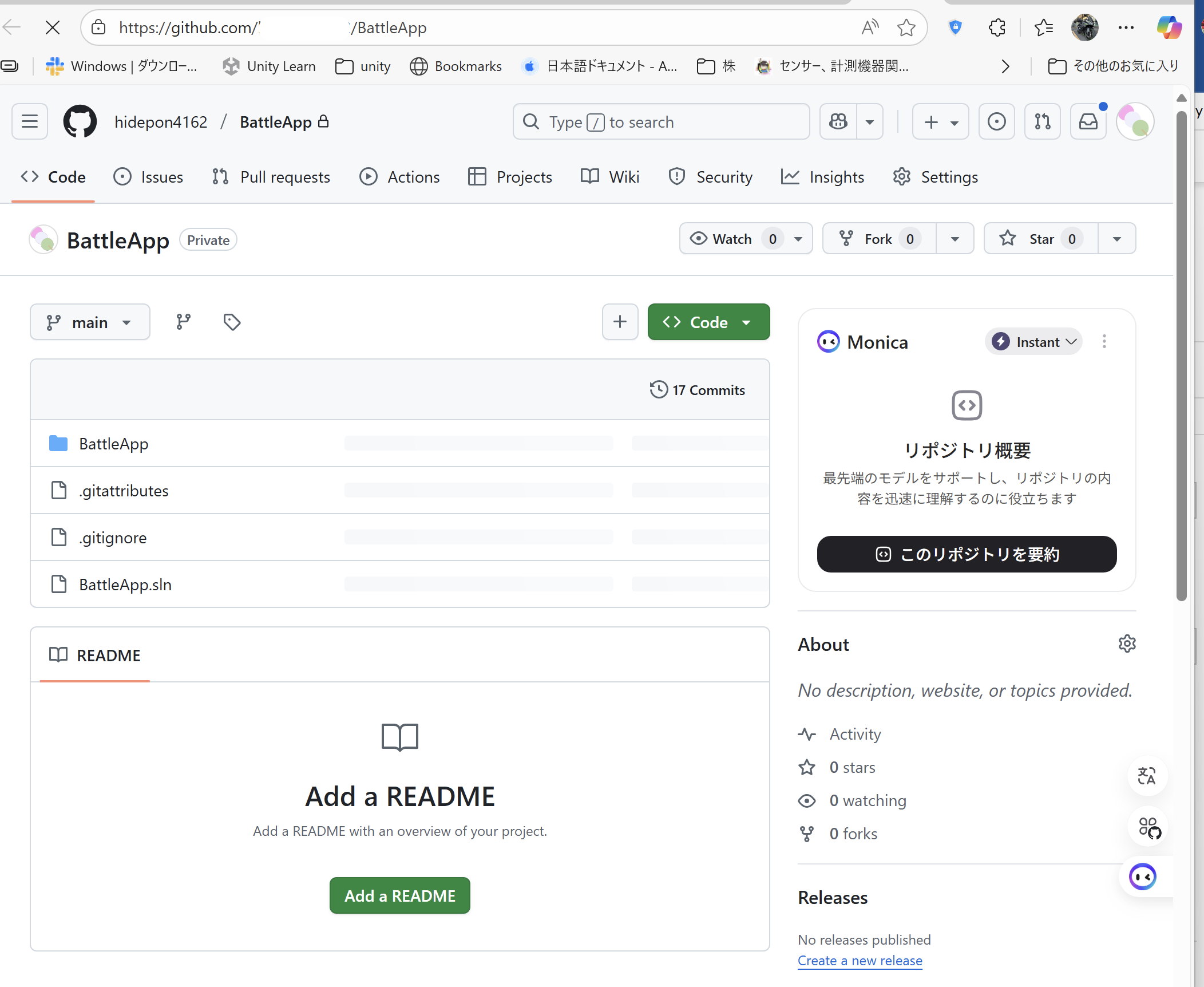This screenshot has height=987, width=1204.
Task: Open the Copilot chat icon in header
Action: click(838, 121)
